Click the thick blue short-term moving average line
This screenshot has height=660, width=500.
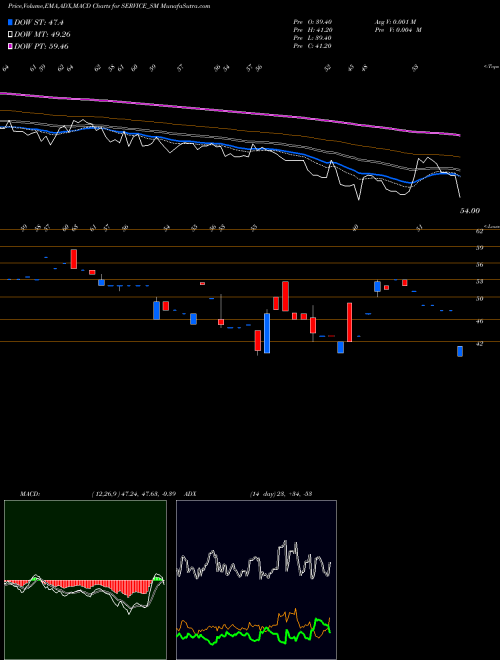tap(229, 146)
